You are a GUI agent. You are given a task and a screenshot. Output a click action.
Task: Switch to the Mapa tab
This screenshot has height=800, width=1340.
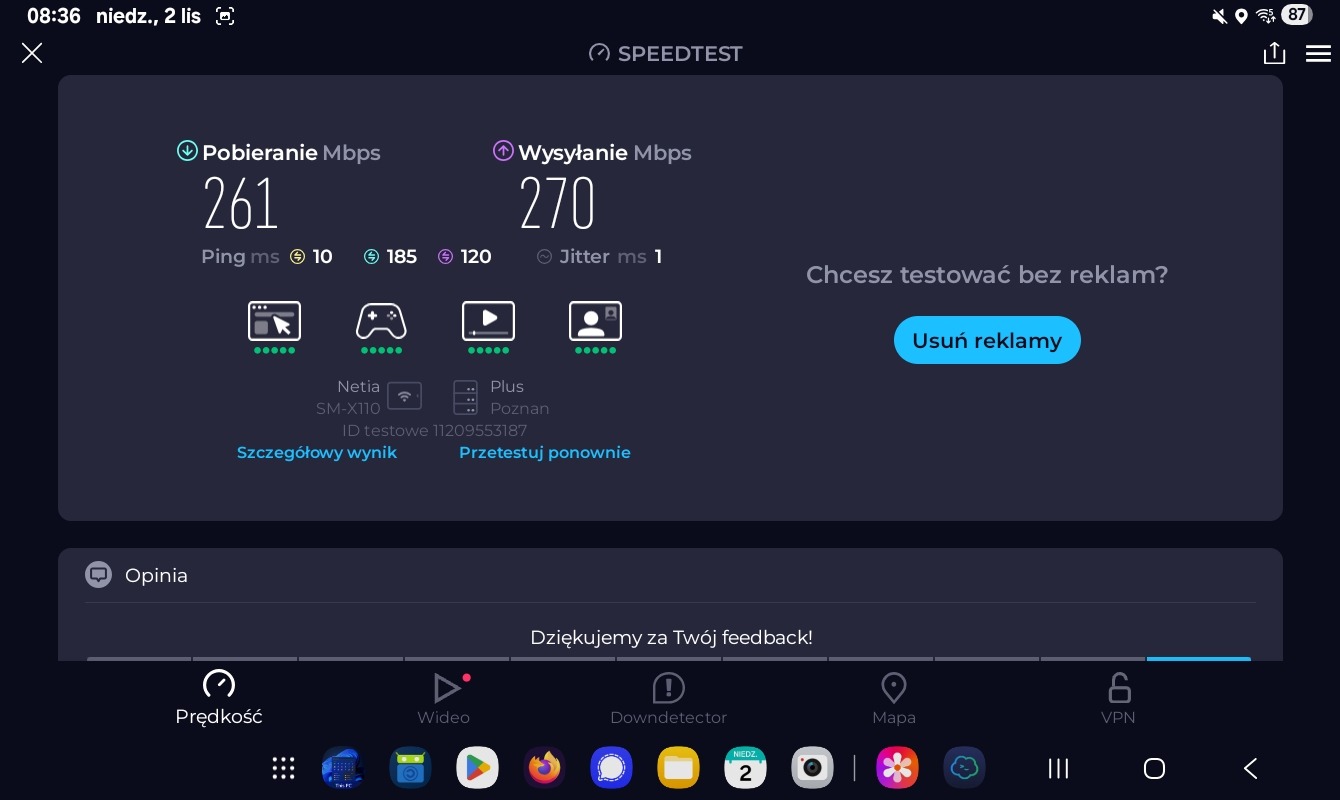[x=893, y=698]
